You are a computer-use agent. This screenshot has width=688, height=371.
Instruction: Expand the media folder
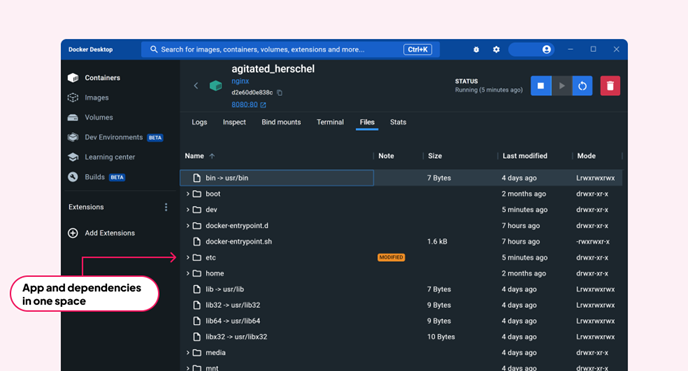click(188, 353)
